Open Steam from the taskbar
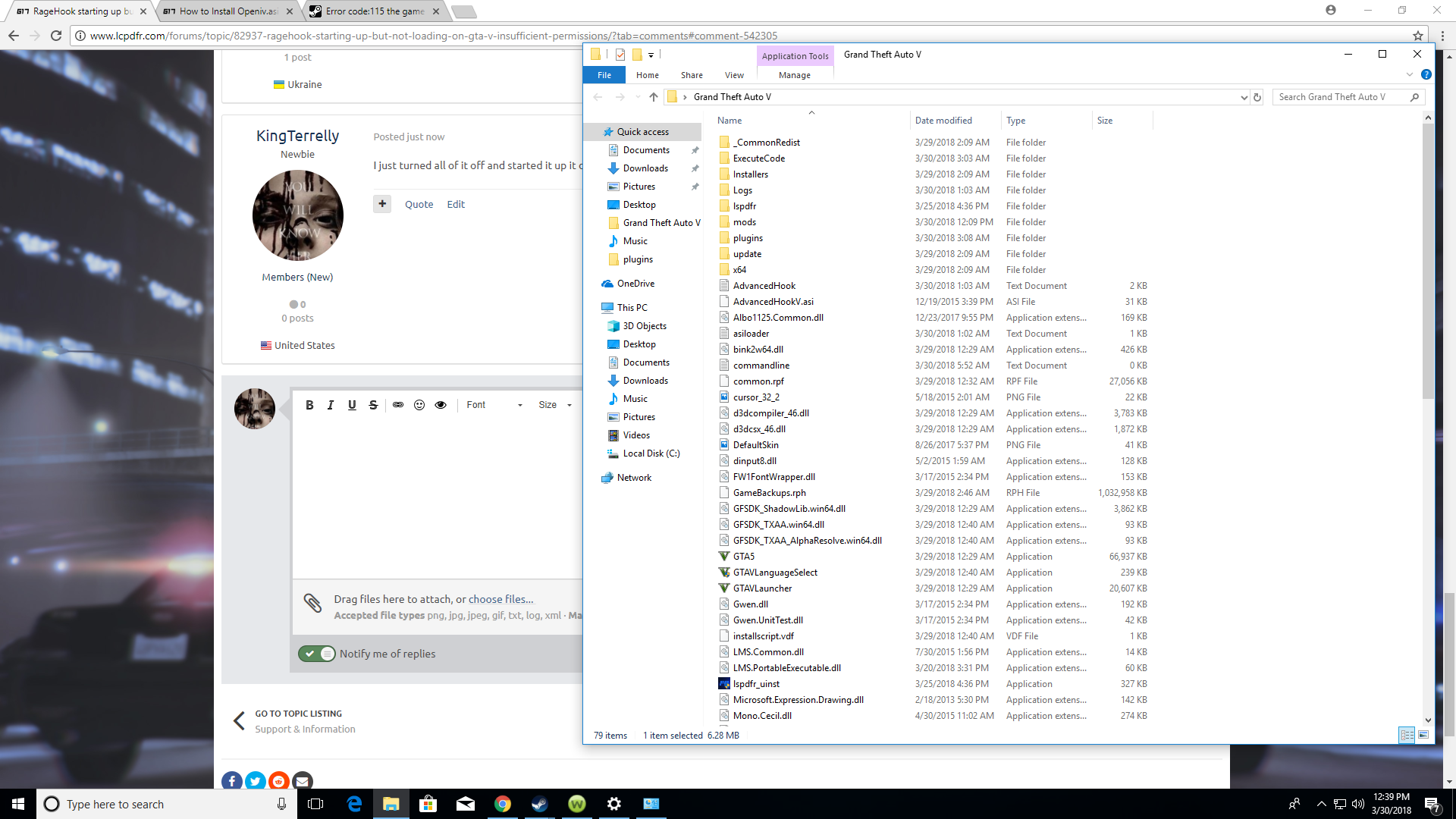 tap(539, 804)
